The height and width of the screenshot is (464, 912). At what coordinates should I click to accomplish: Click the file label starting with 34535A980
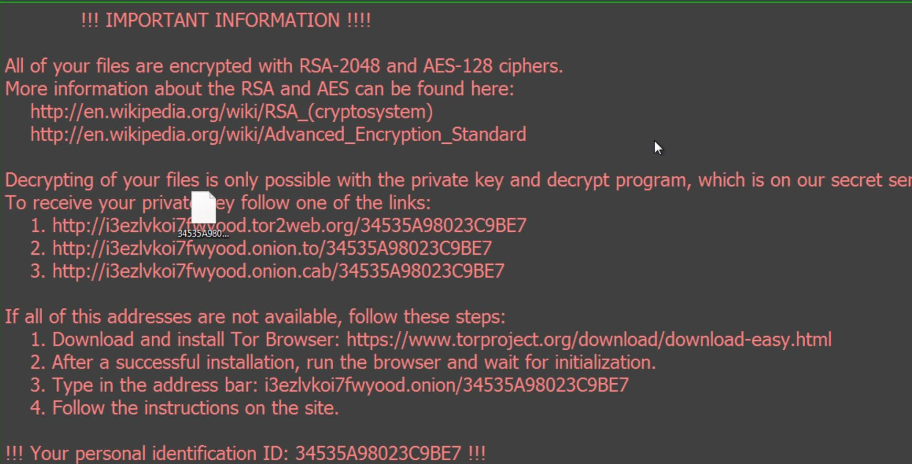tap(203, 233)
